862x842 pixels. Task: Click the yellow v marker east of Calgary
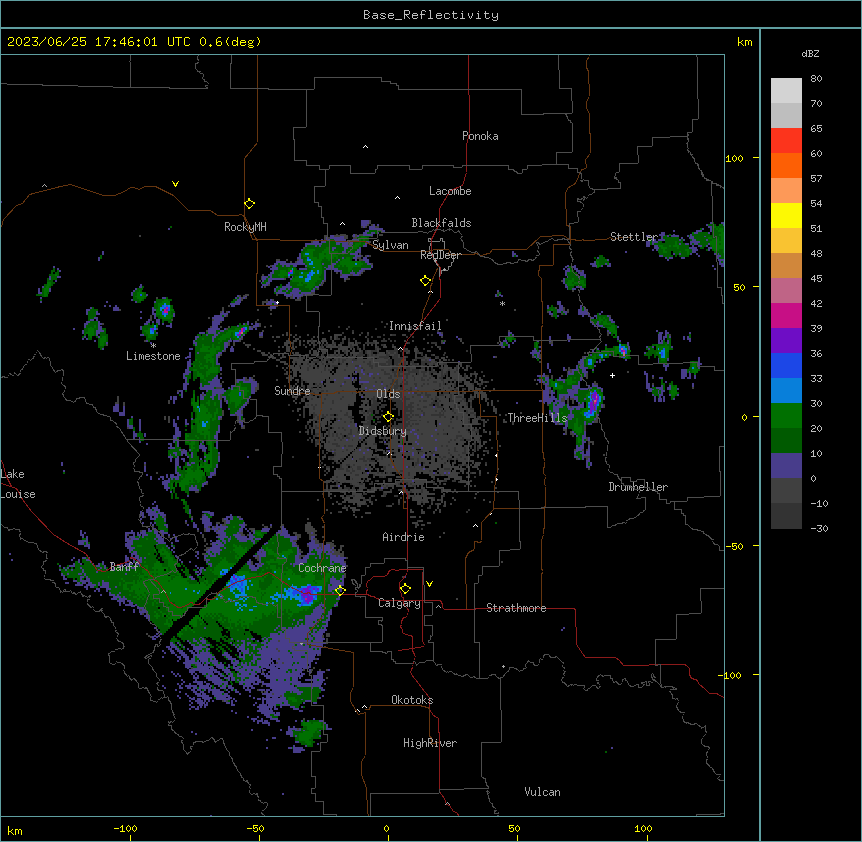[429, 584]
